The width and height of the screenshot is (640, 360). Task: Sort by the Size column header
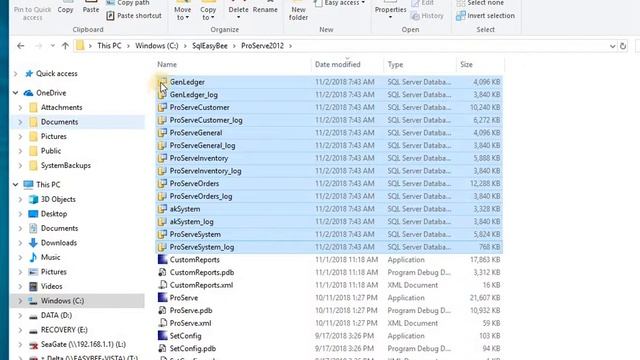click(x=466, y=64)
